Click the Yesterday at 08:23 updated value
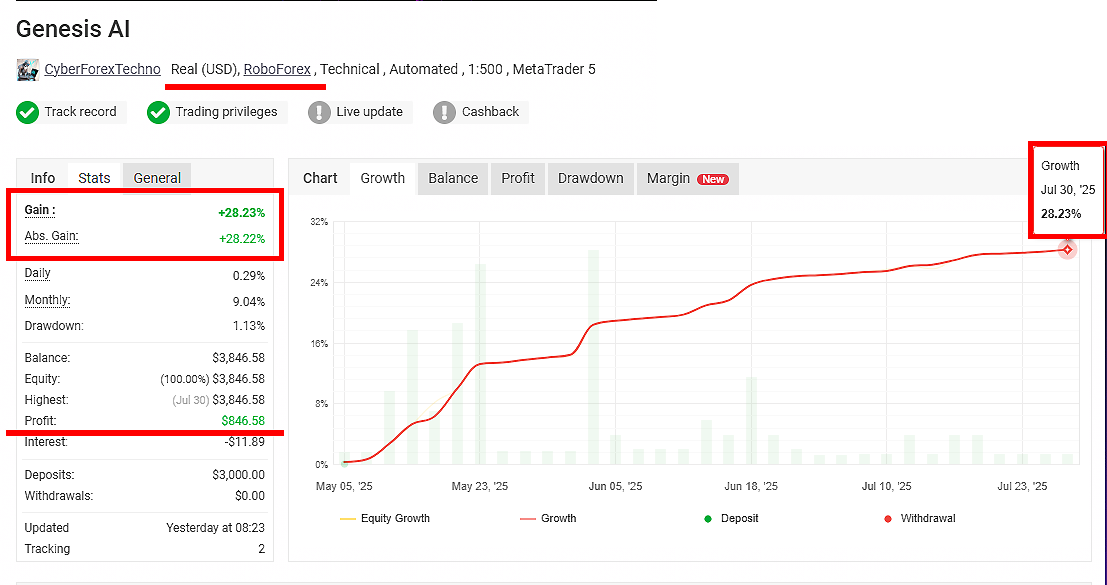Viewport: 1107px width, 585px height. (x=215, y=528)
